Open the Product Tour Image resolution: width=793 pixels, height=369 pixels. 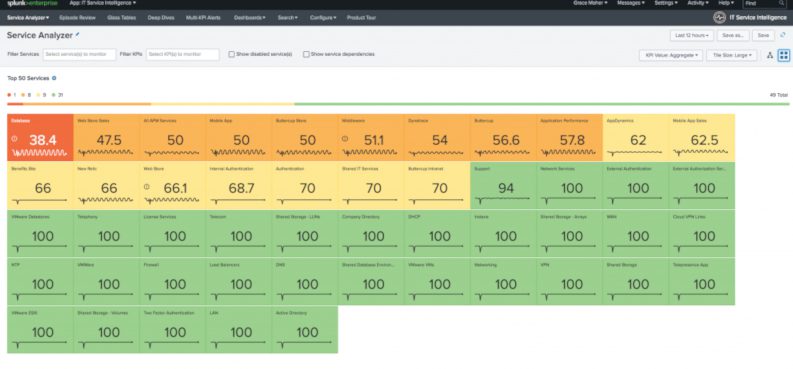pos(361,18)
